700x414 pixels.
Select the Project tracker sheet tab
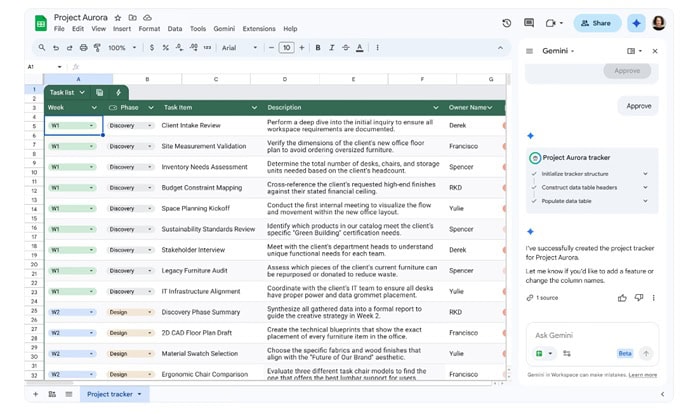(114, 394)
